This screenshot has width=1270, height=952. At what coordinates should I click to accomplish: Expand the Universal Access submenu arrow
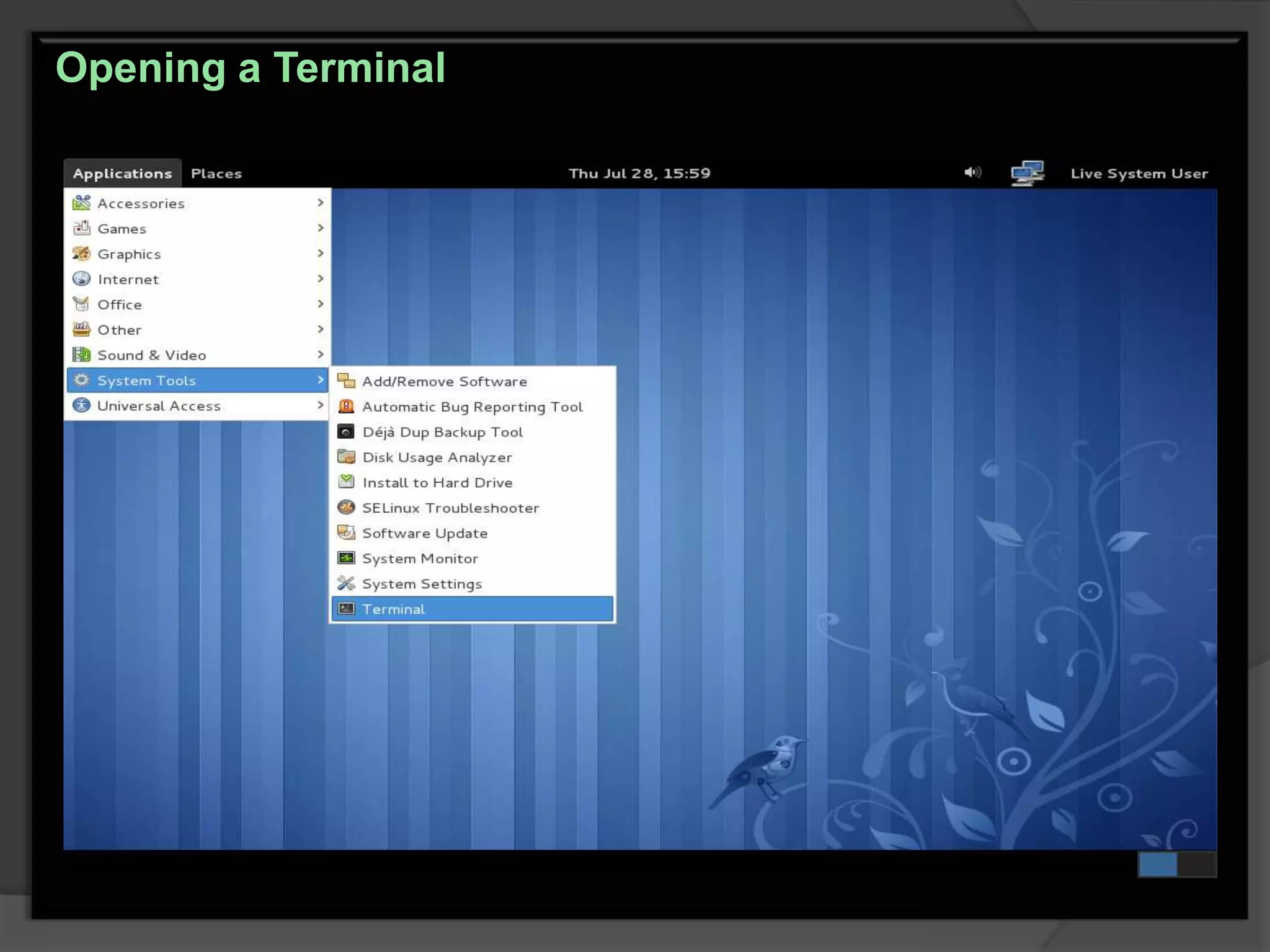(320, 405)
